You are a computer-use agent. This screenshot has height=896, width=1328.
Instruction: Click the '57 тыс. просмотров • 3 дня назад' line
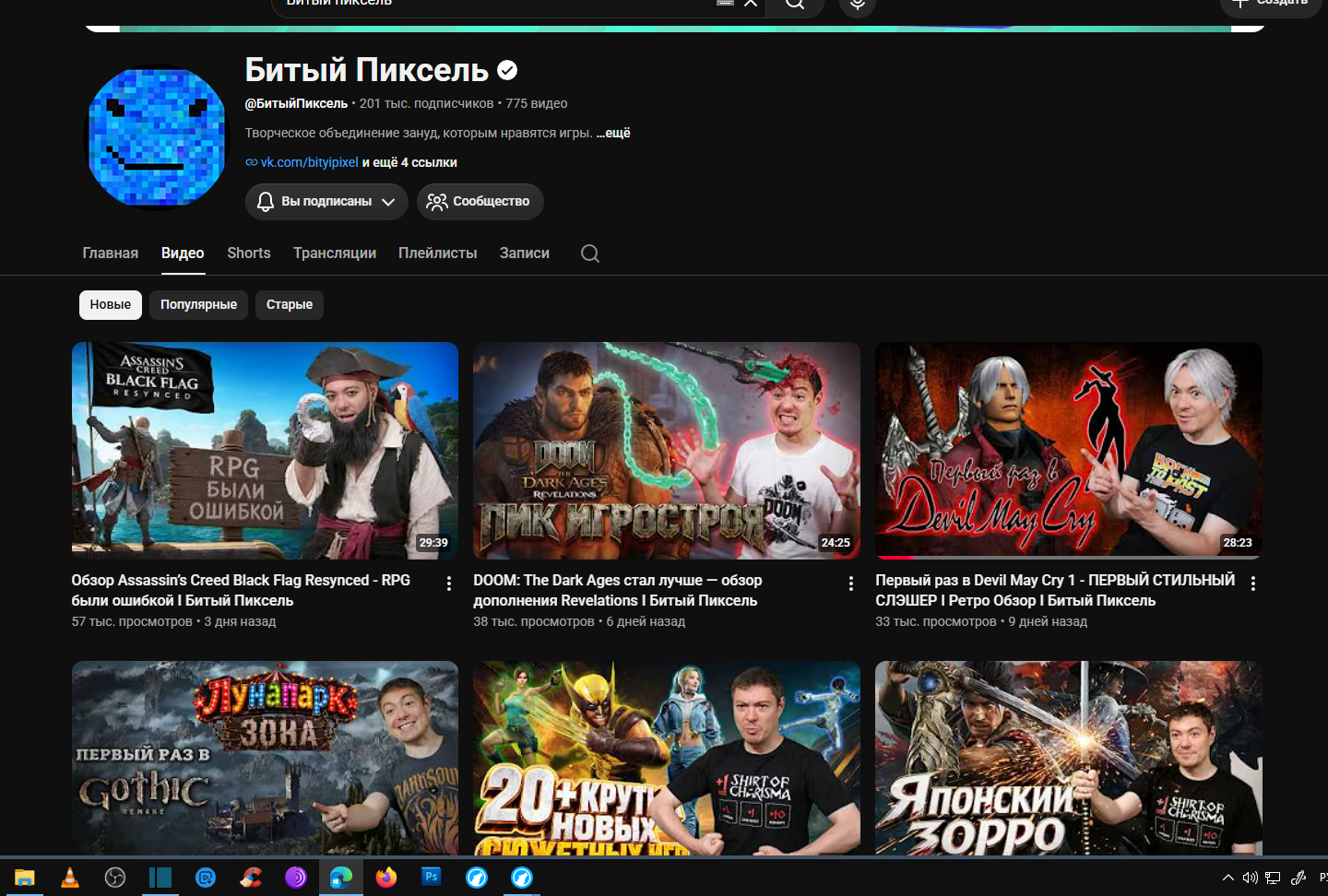(x=174, y=621)
